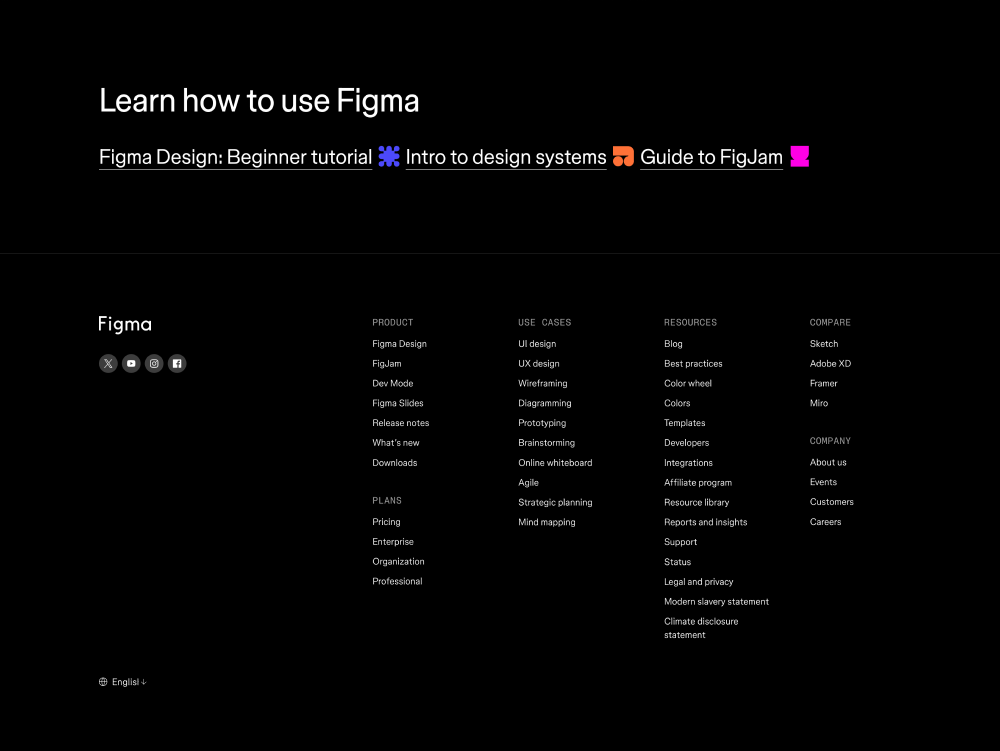
Task: Go to Downloads page
Action: [395, 463]
